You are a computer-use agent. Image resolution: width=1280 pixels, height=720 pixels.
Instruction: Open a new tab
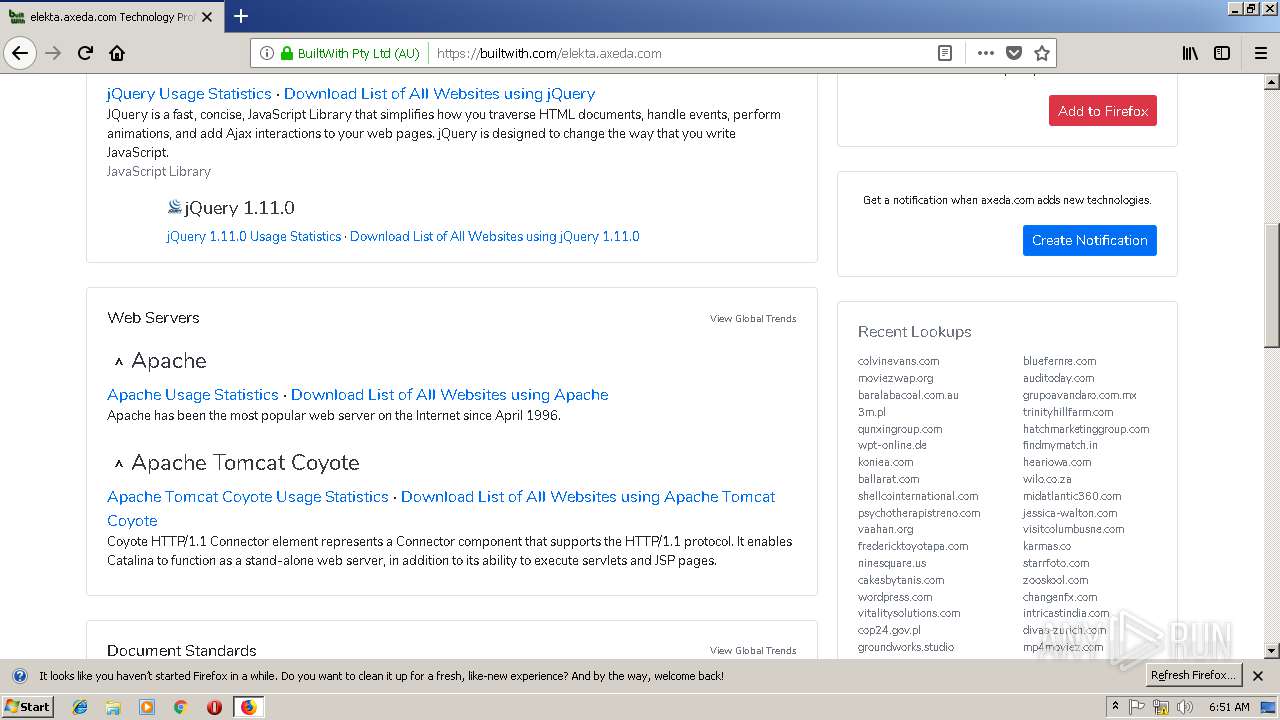(241, 16)
